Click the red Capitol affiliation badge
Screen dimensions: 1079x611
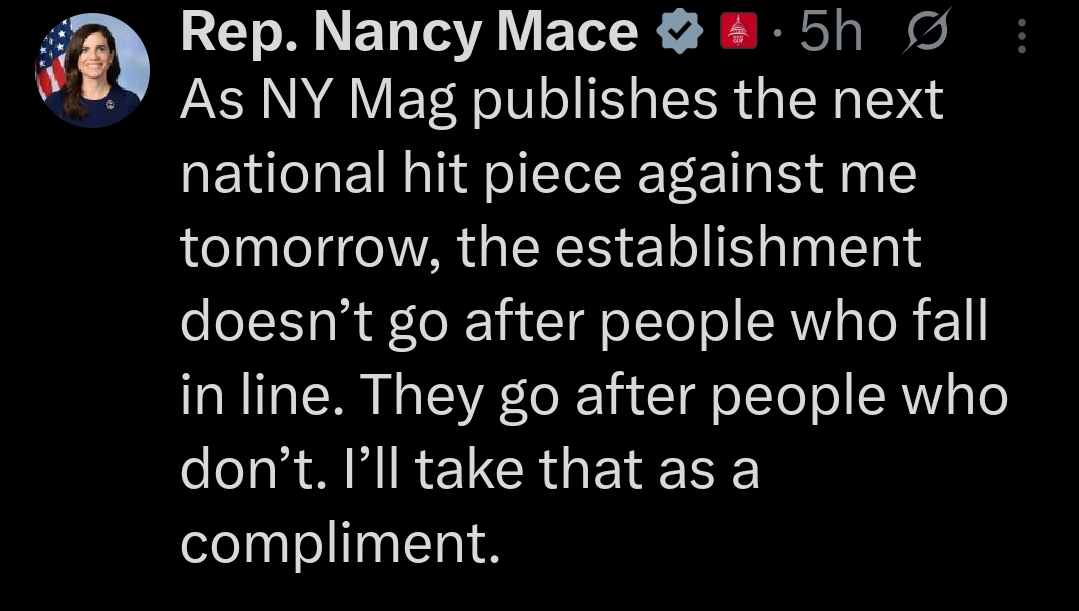click(x=737, y=34)
